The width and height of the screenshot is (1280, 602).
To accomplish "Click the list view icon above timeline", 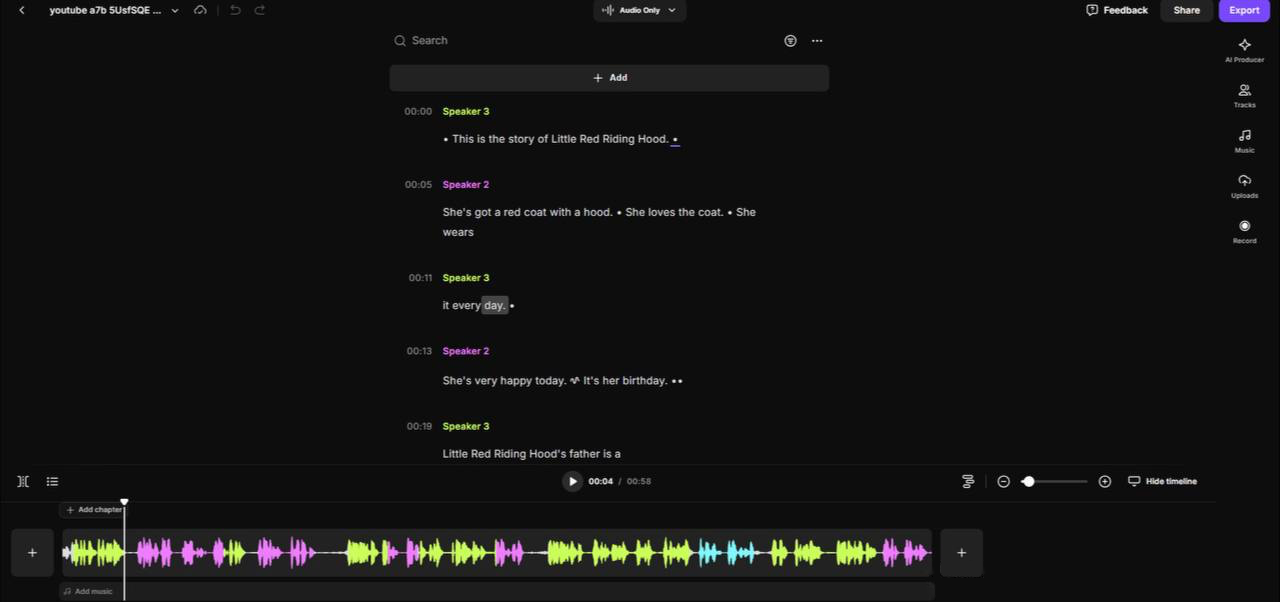I will (x=52, y=482).
